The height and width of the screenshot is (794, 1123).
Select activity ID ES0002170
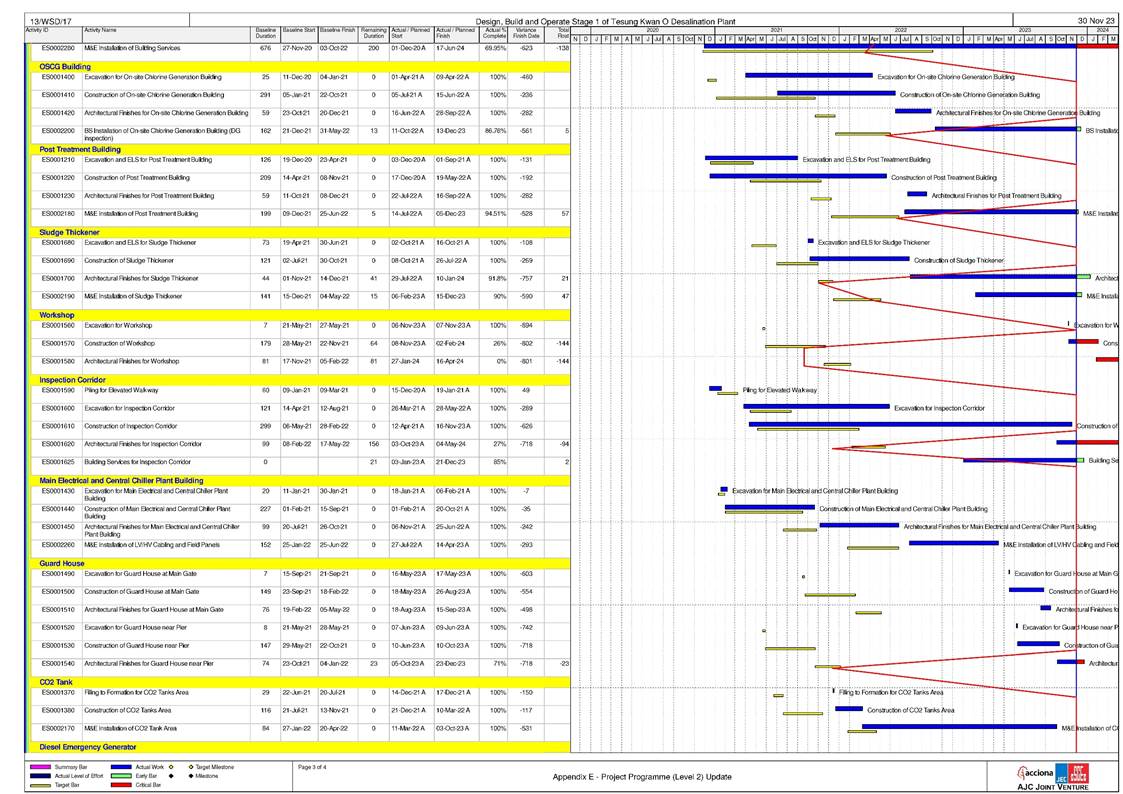pos(58,728)
